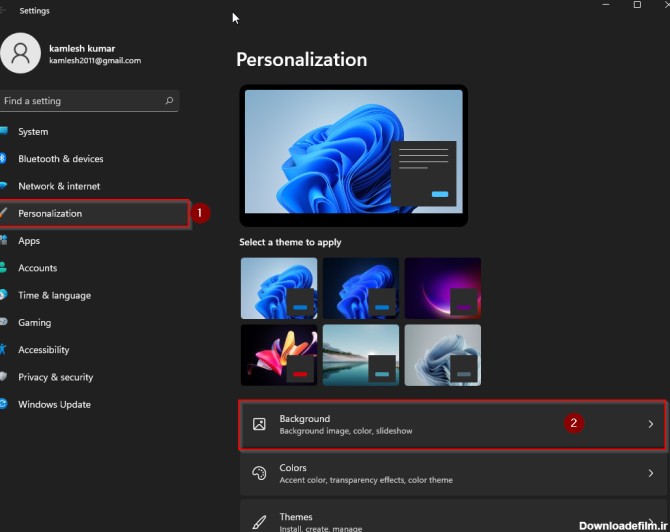The height and width of the screenshot is (532, 670).
Task: Click the Privacy & security shield icon
Action: click(3, 376)
